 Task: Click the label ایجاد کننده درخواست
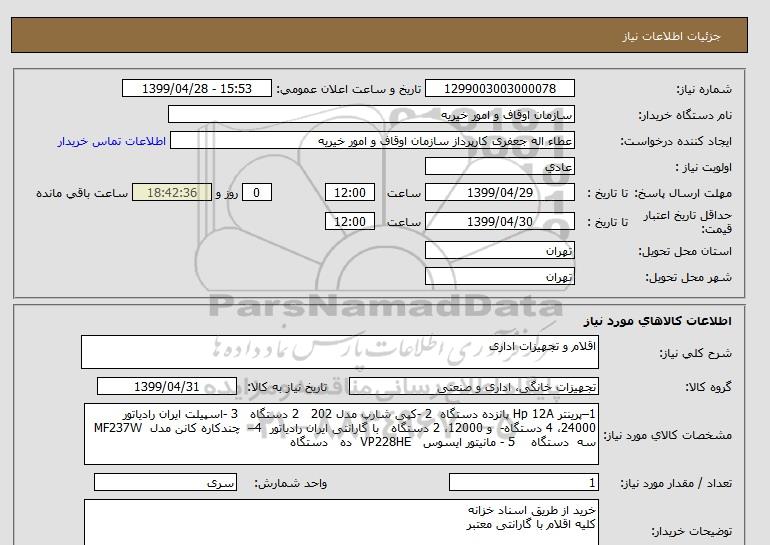tap(676, 141)
